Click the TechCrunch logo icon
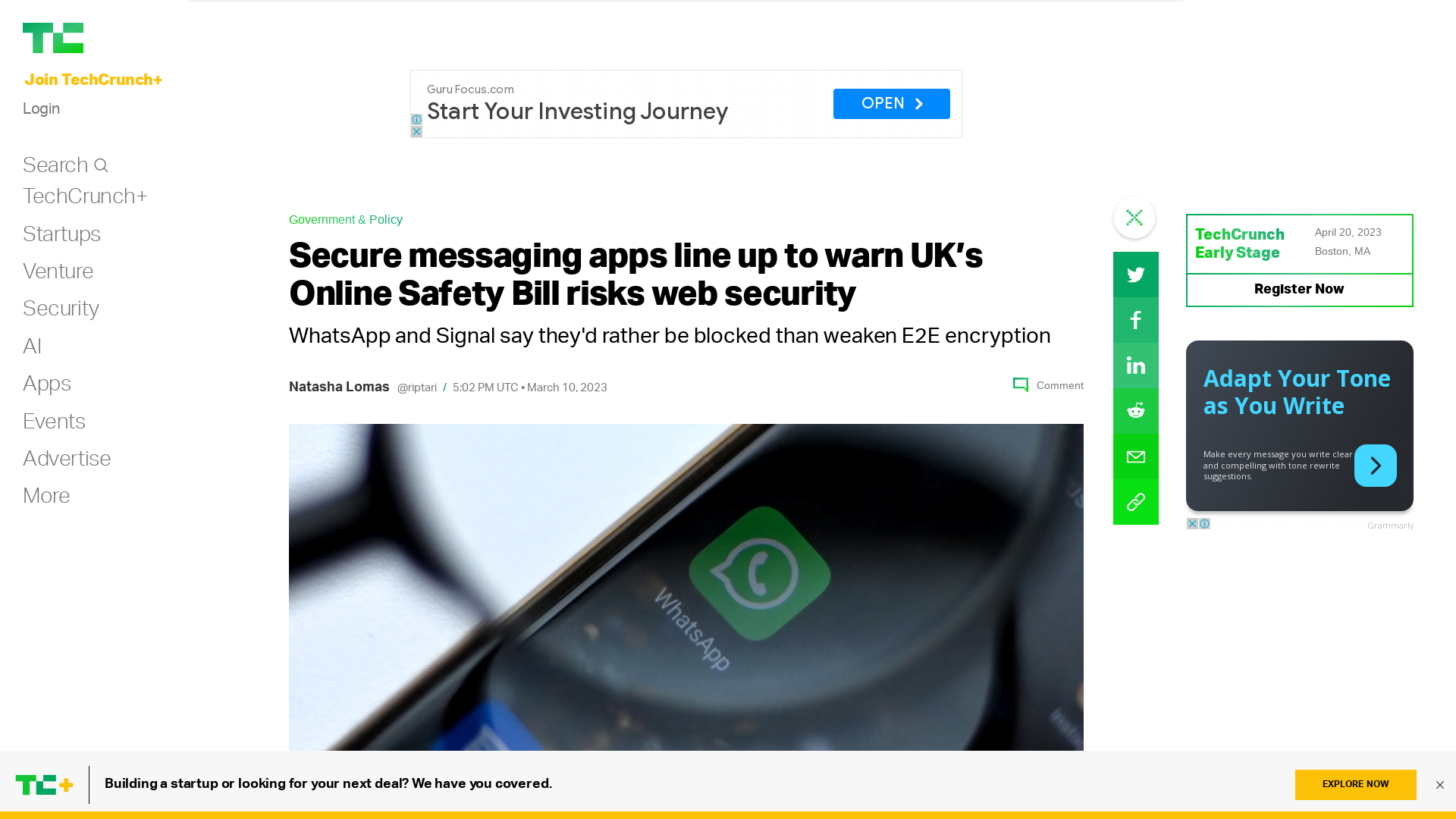 [x=53, y=38]
